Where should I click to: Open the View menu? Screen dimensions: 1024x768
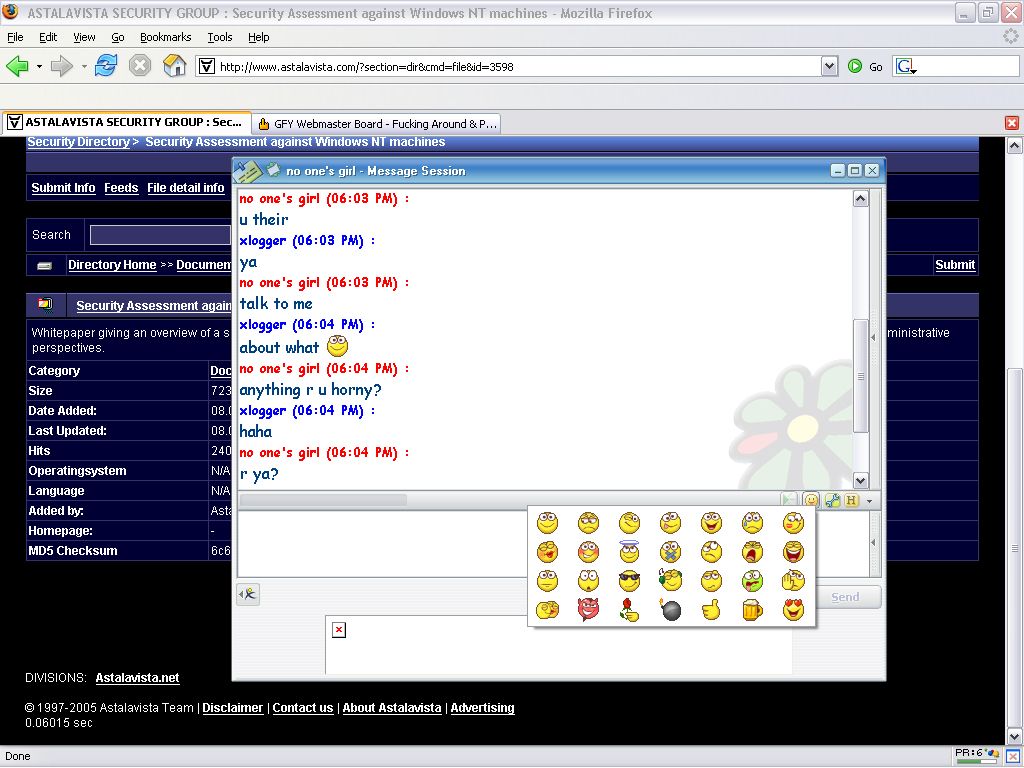click(x=84, y=37)
